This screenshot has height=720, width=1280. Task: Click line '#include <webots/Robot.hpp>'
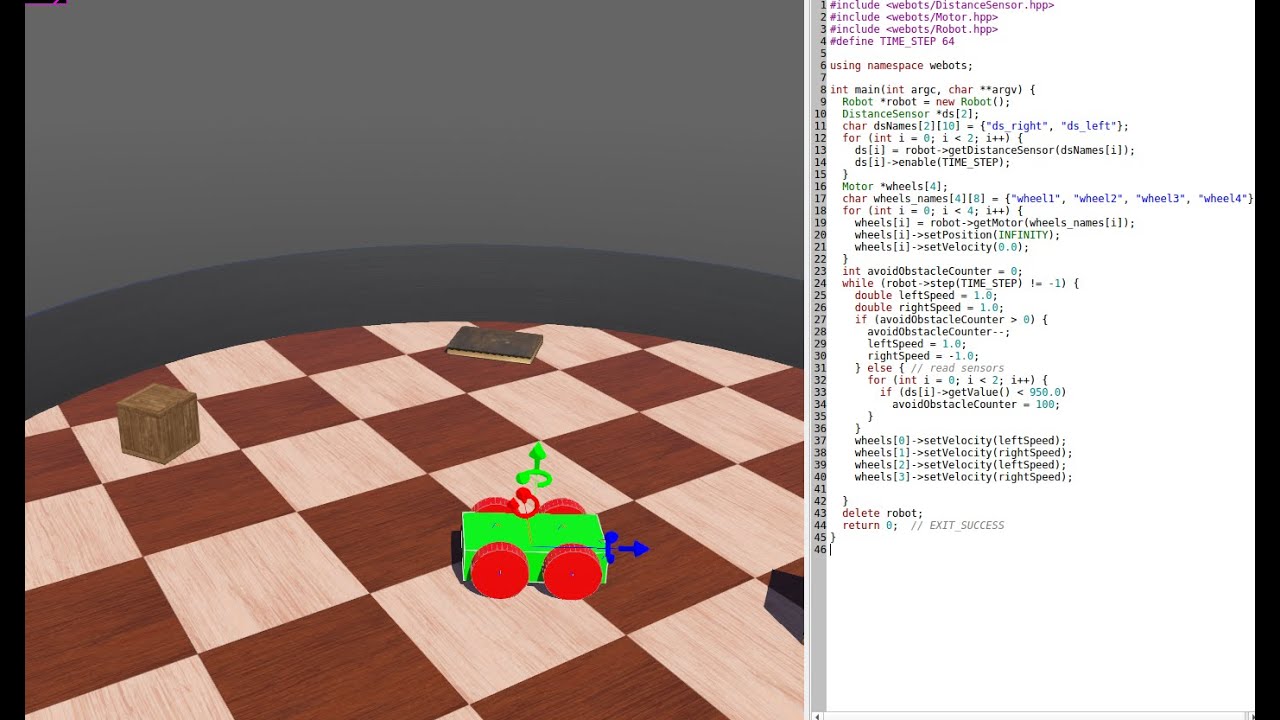(914, 30)
